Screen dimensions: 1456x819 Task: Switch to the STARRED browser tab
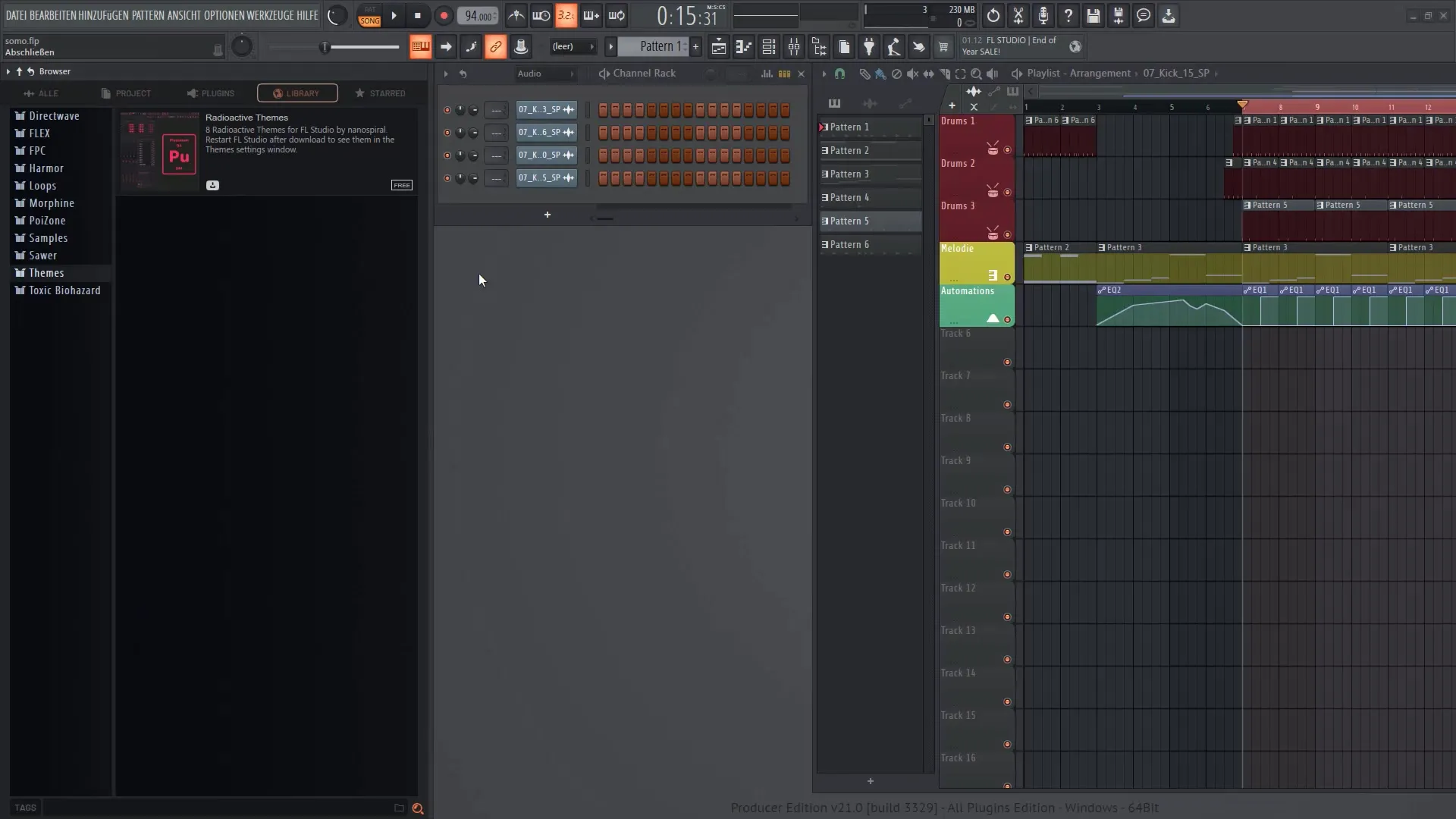[x=381, y=93]
